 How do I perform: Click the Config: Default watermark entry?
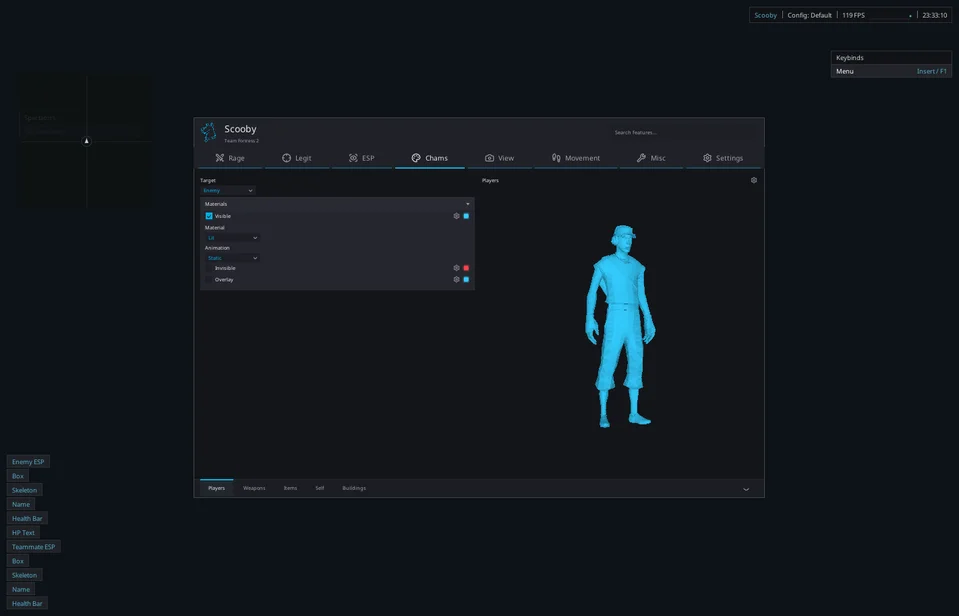[x=809, y=15]
